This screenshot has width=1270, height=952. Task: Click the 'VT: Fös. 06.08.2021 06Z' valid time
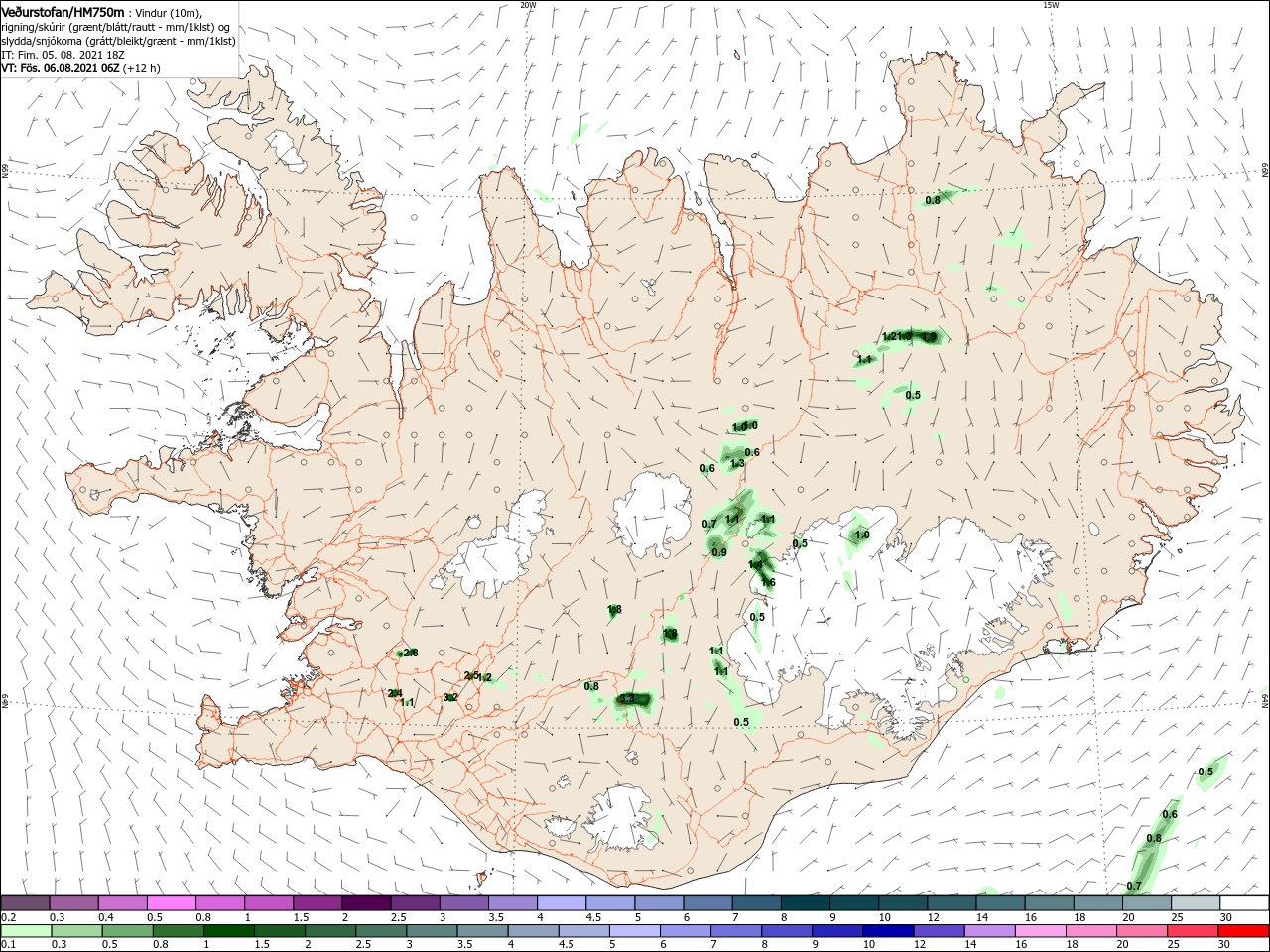(62, 68)
